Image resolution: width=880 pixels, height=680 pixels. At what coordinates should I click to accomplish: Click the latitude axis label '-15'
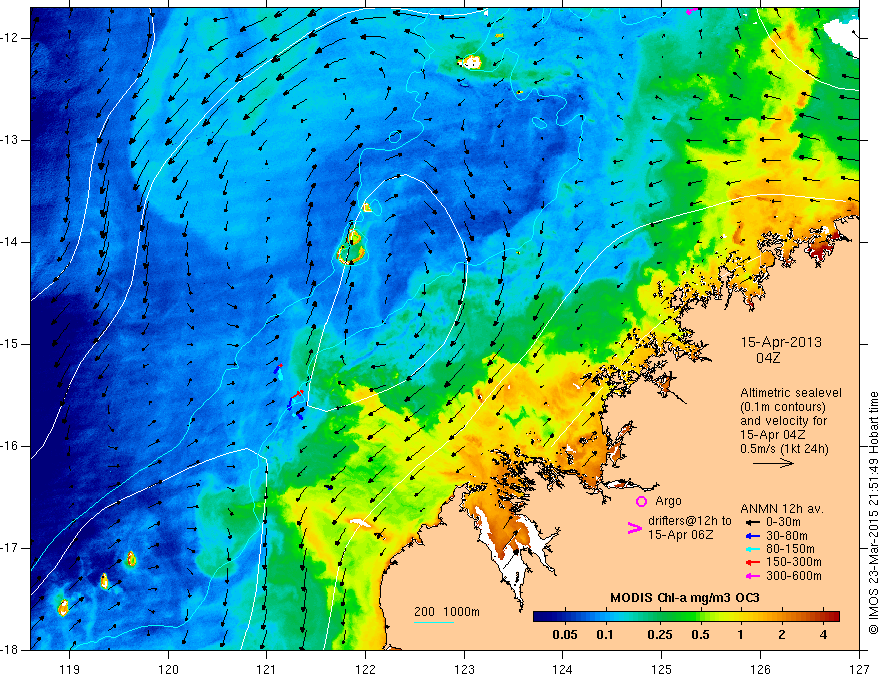[x=10, y=344]
